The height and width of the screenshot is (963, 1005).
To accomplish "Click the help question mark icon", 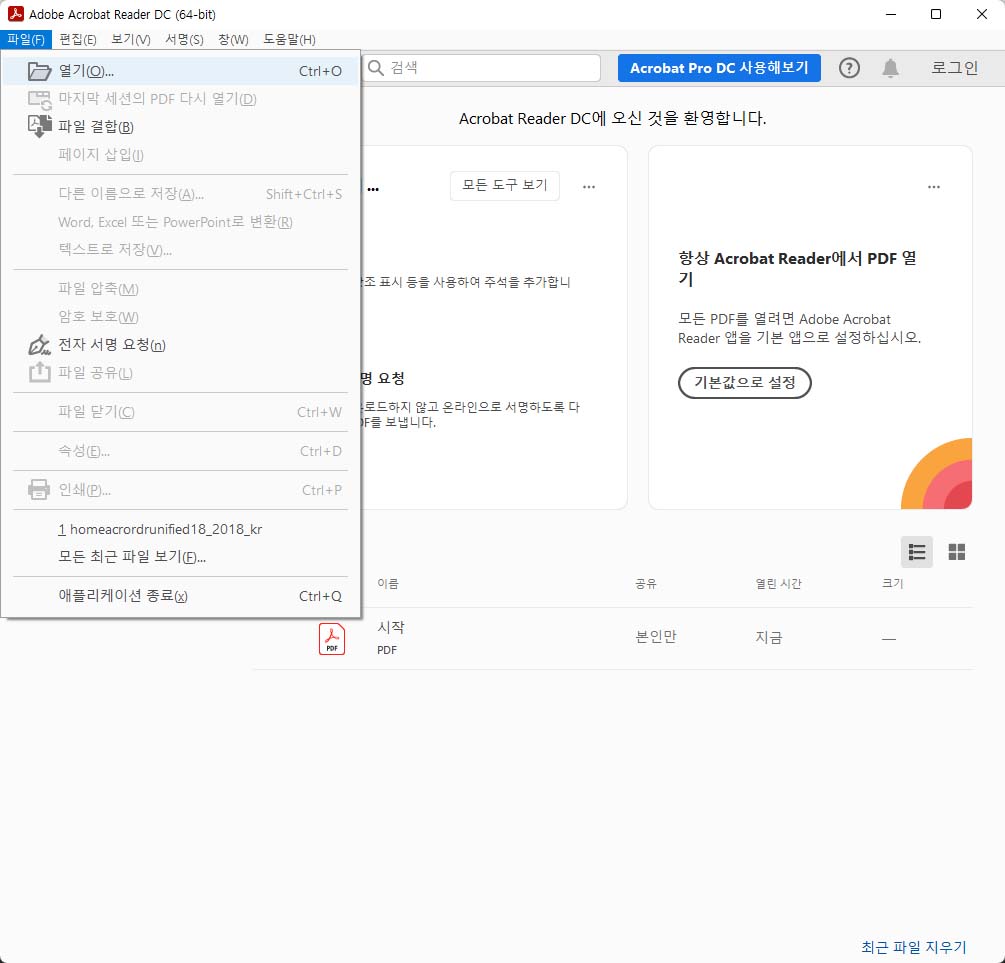I will [x=849, y=68].
